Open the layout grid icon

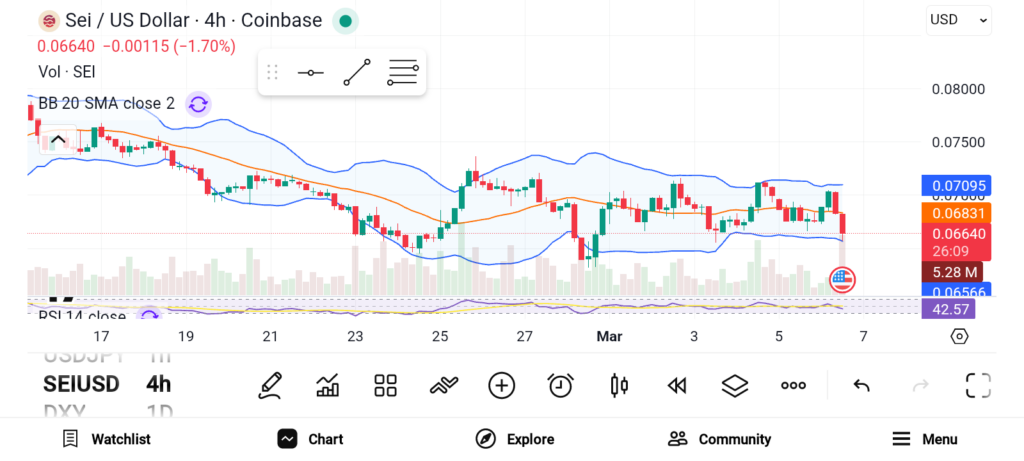[x=385, y=385]
